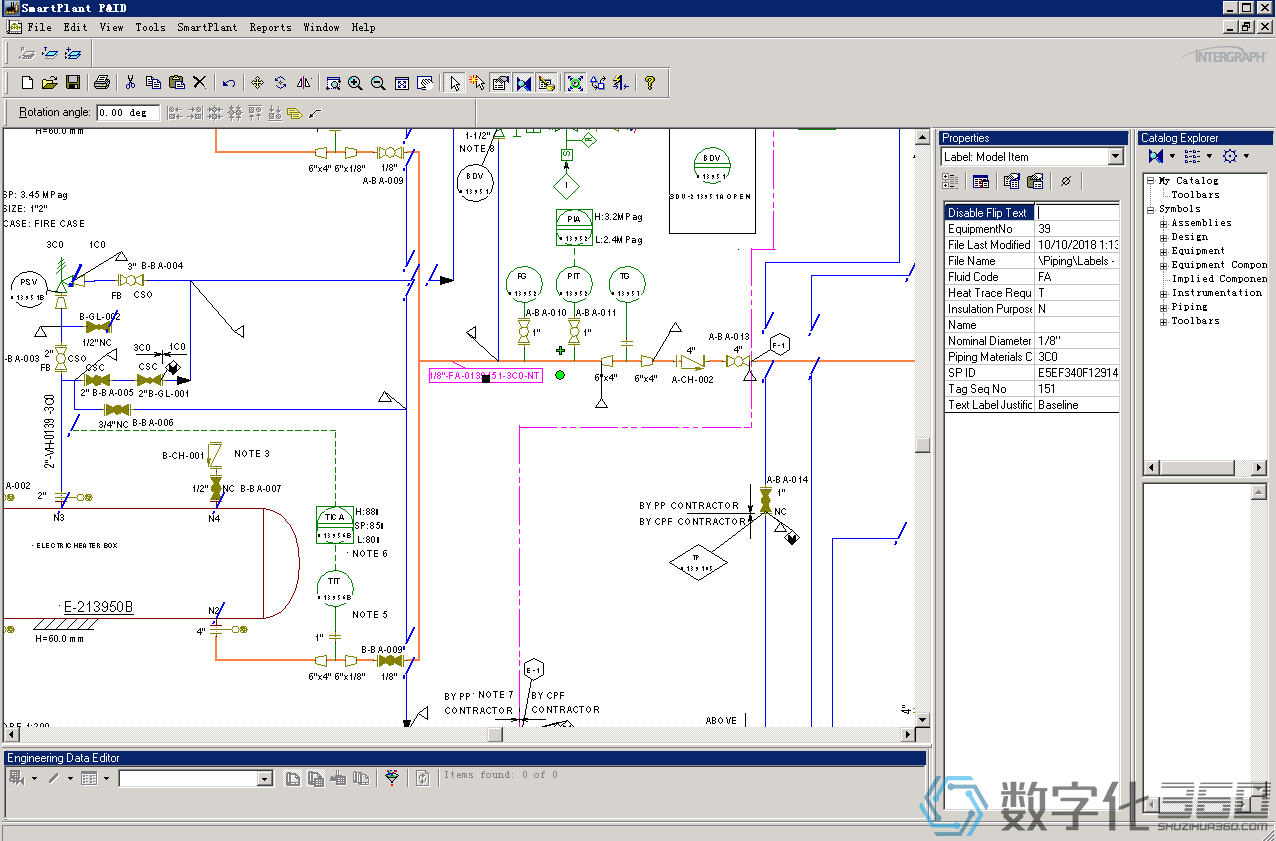Screen dimensions: 1276x841
Task: Toggle the Properties window toolbar button
Action: [500, 83]
